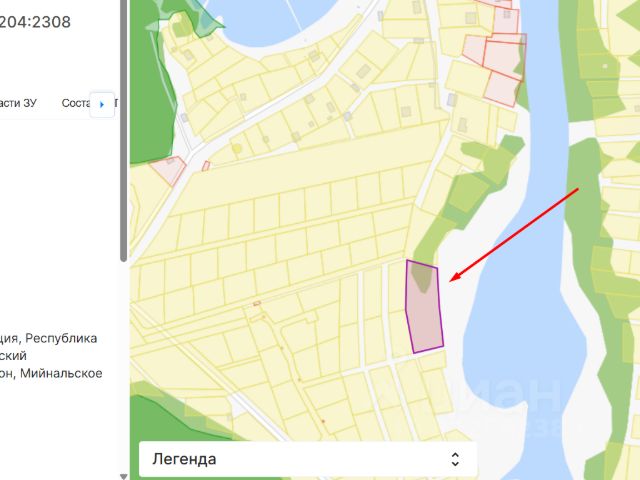Click the blue-gray building square near top right road
Image resolution: width=640 pixels, height=480 pixels.
click(452, 100)
